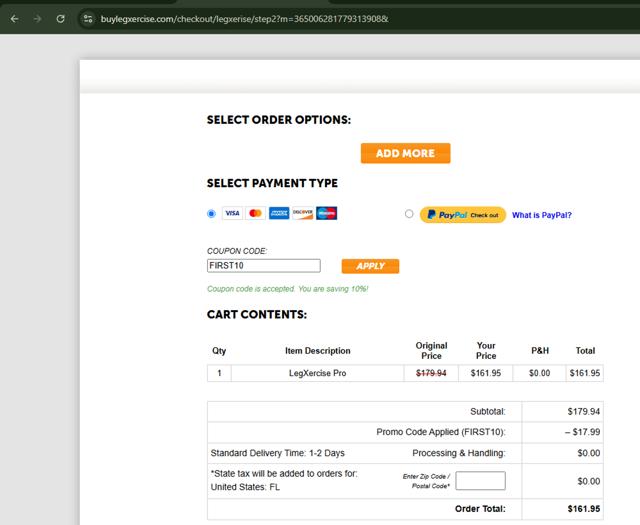Click the 'Coupon code is accepted' message
This screenshot has height=525, width=640.
[287, 289]
